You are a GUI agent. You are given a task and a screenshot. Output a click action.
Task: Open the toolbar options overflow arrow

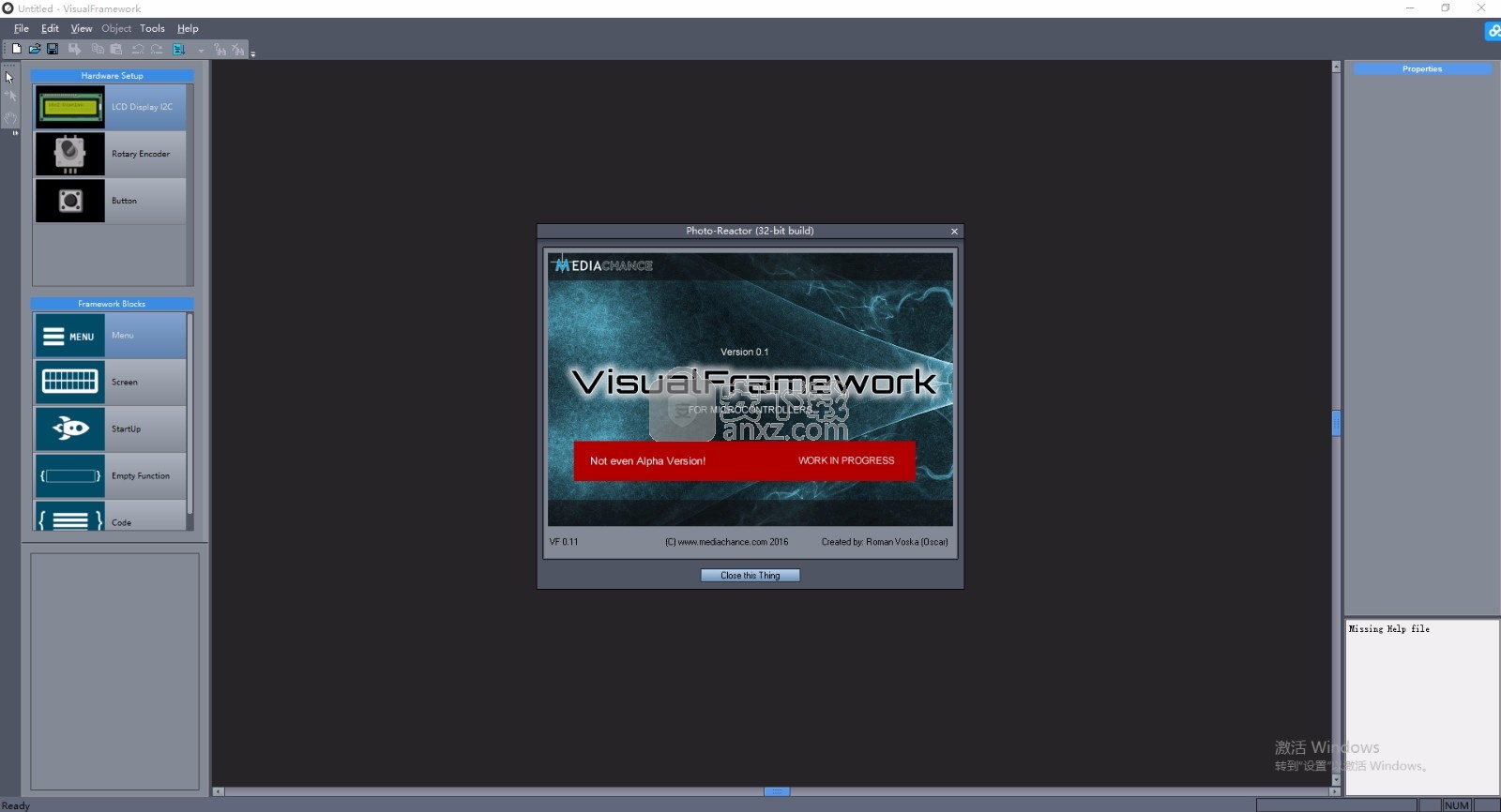coord(253,53)
